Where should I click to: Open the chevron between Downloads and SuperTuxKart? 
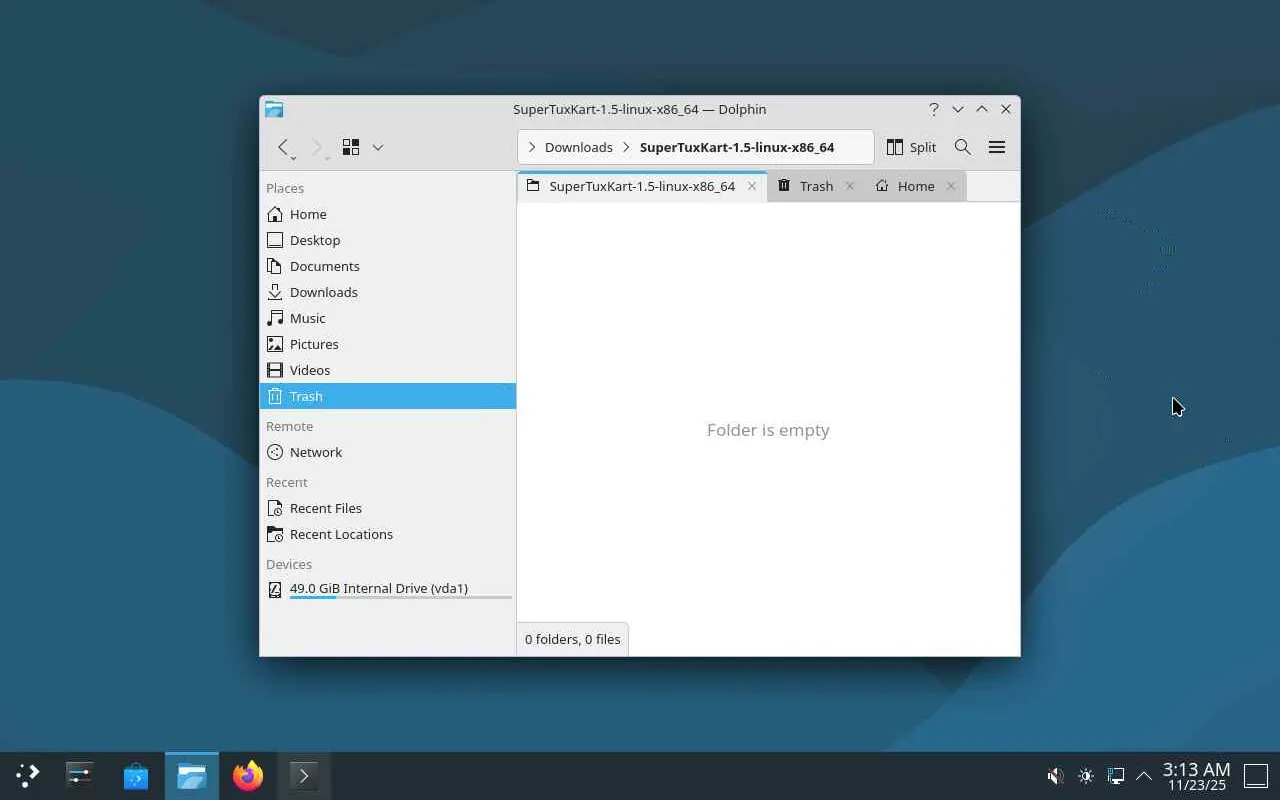(626, 147)
